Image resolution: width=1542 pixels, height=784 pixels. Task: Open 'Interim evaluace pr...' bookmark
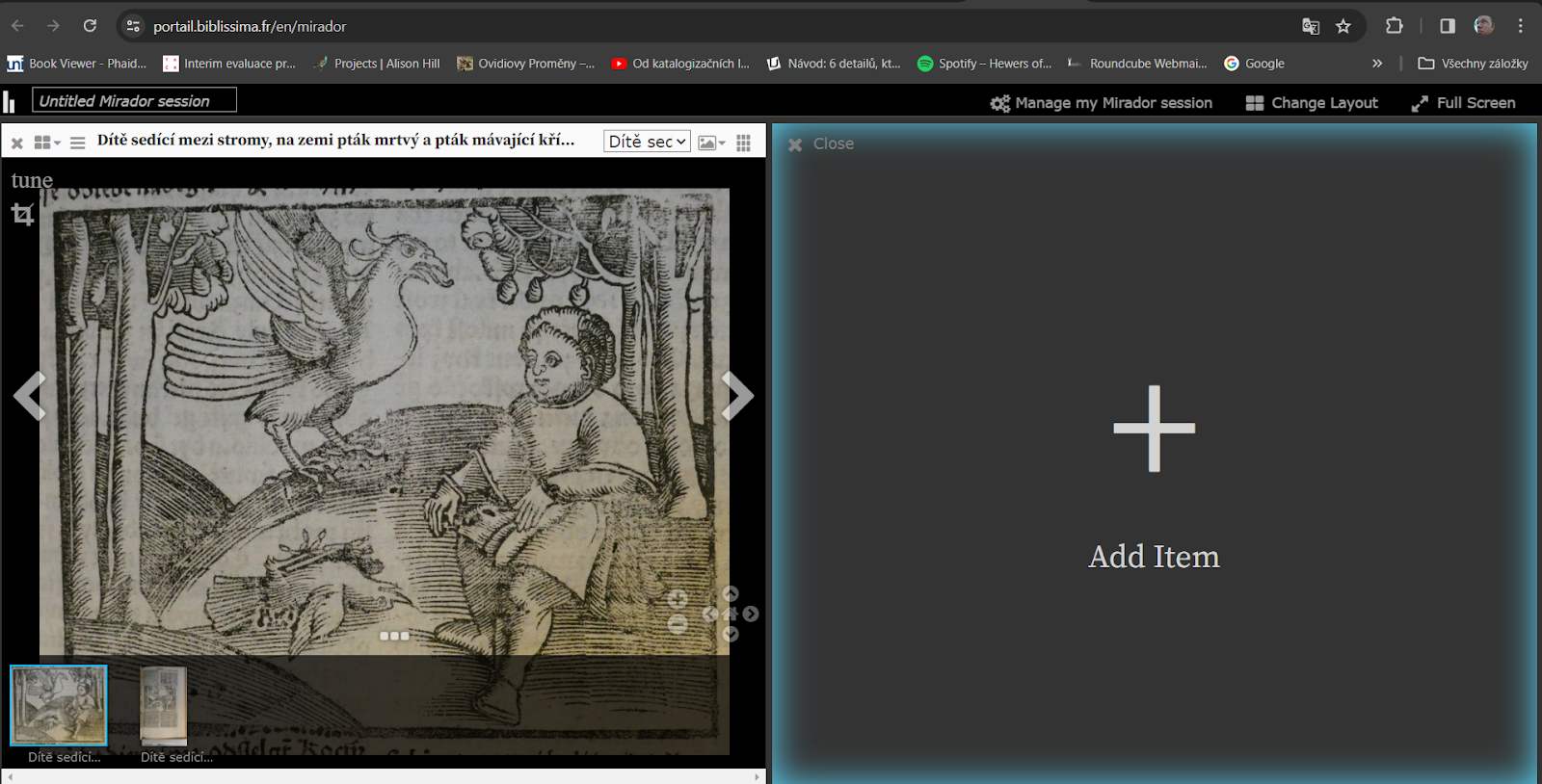[x=229, y=64]
